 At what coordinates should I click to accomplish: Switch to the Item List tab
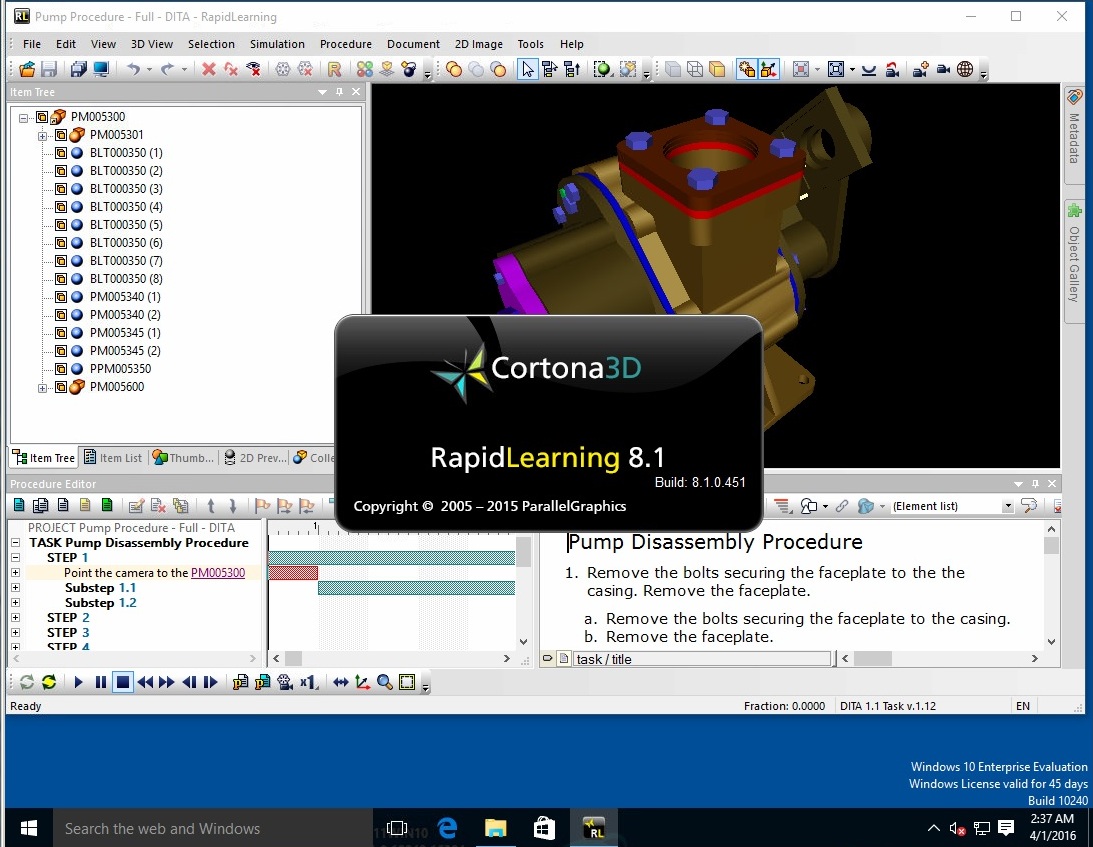point(113,457)
